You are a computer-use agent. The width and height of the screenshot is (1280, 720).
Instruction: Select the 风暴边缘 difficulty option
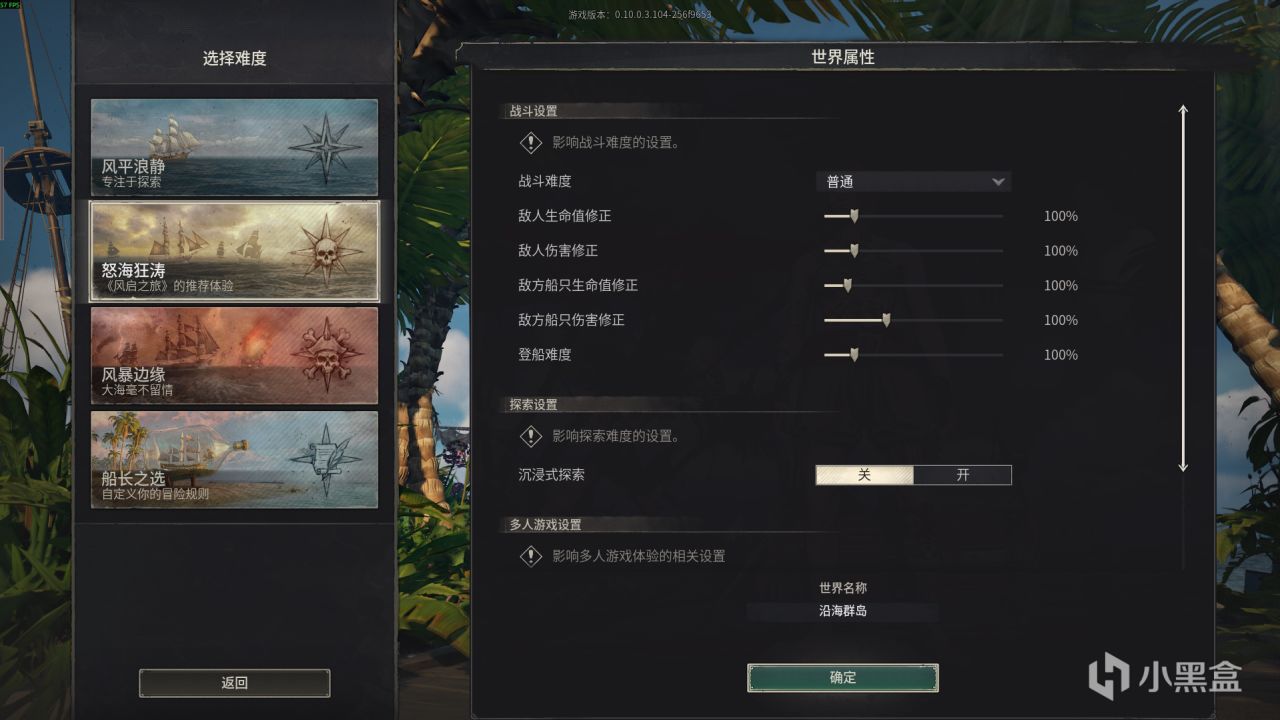pos(235,355)
